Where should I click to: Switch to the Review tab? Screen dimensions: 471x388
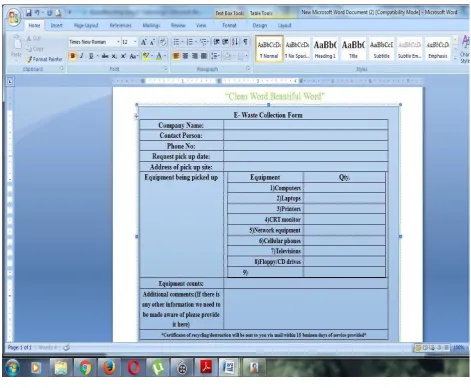click(x=178, y=25)
